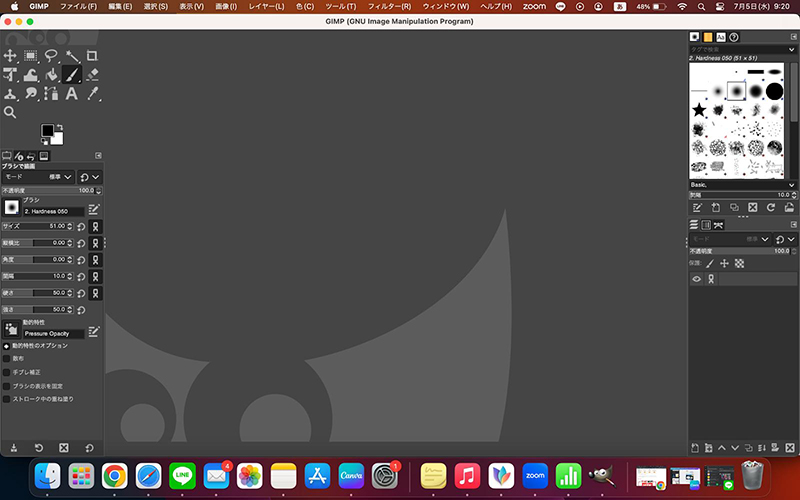
Task: Open the background color swatch
Action: [x=58, y=139]
